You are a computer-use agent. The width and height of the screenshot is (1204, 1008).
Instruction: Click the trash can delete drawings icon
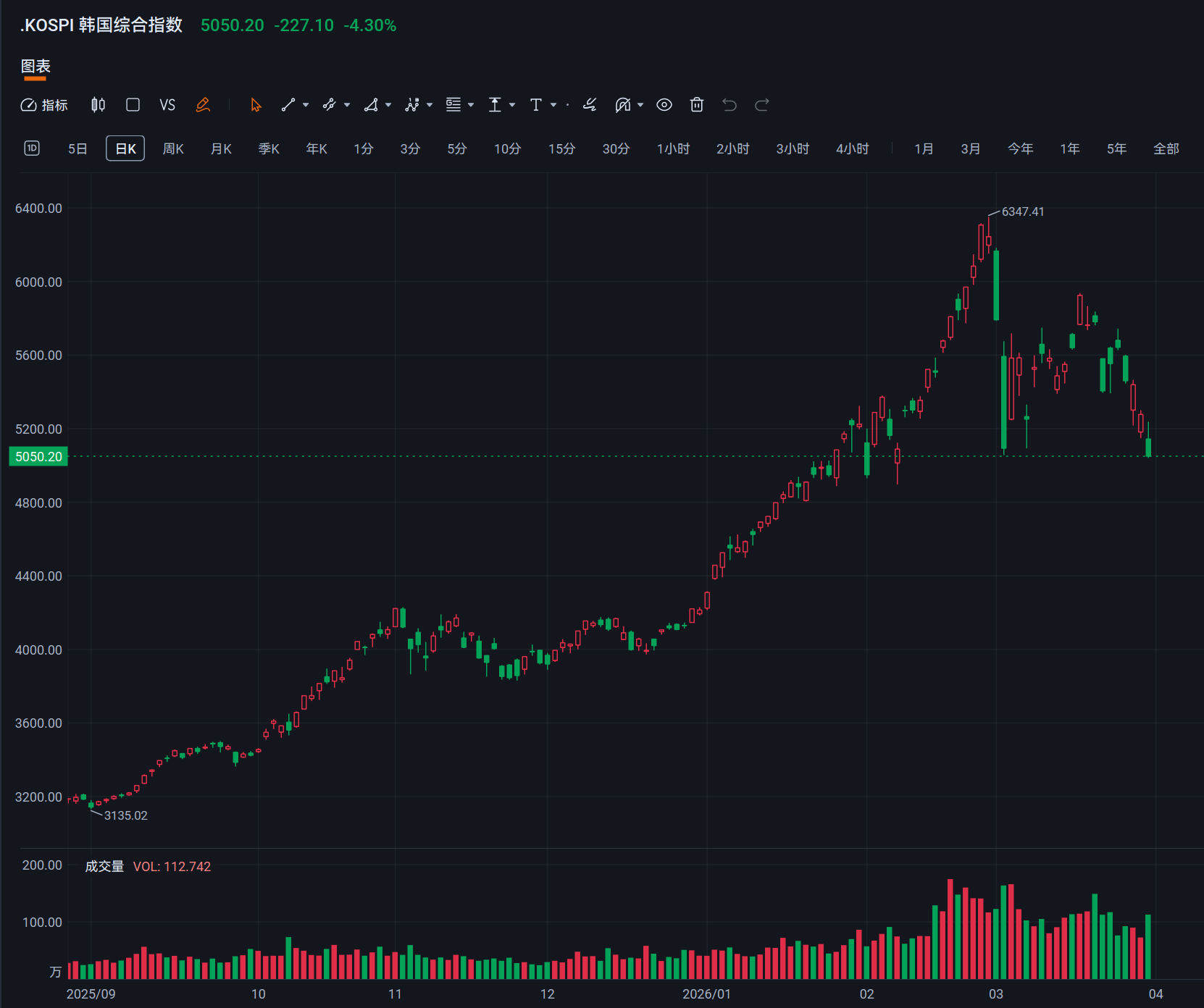click(x=697, y=105)
